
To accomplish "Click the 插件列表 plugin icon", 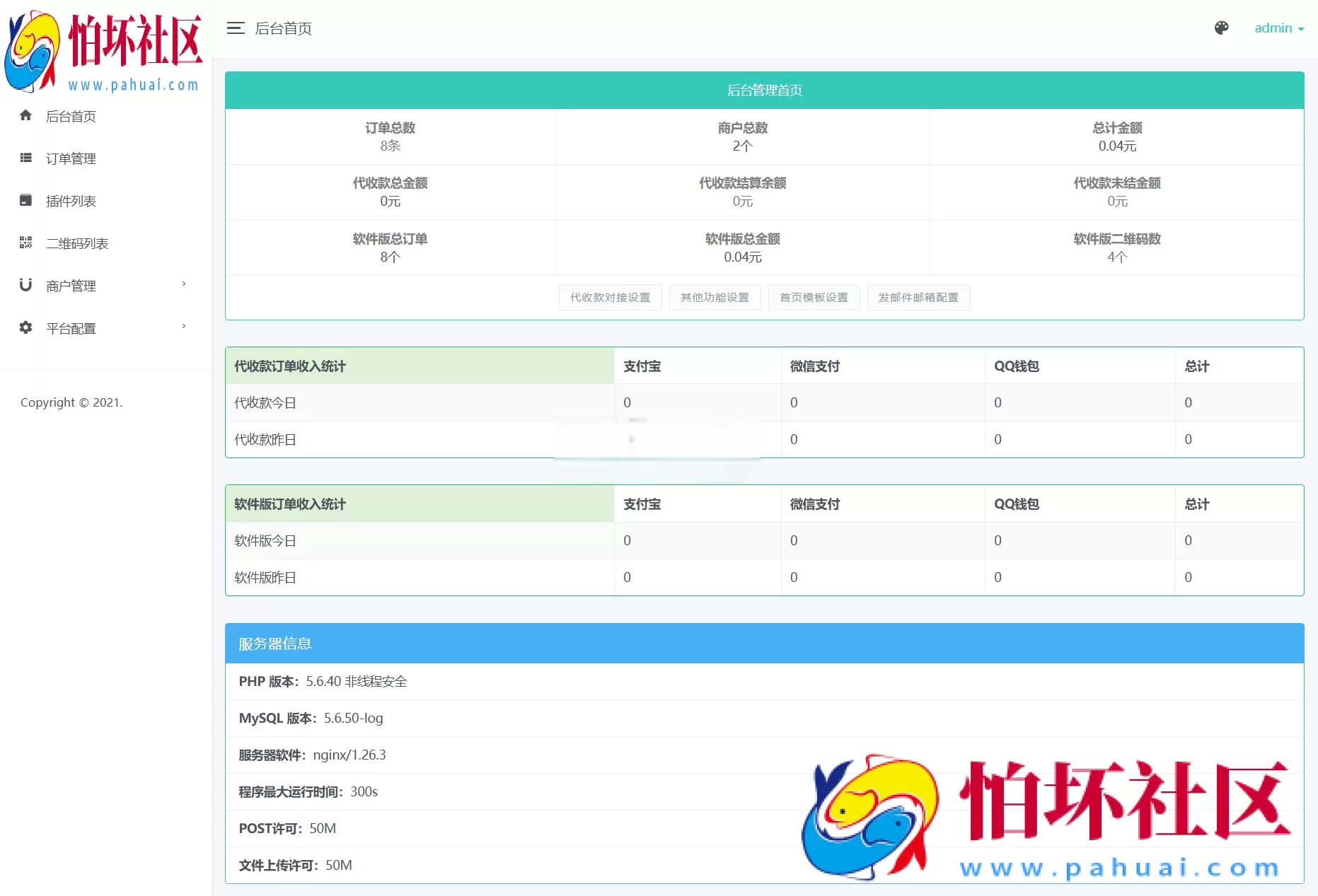I will click(25, 200).
